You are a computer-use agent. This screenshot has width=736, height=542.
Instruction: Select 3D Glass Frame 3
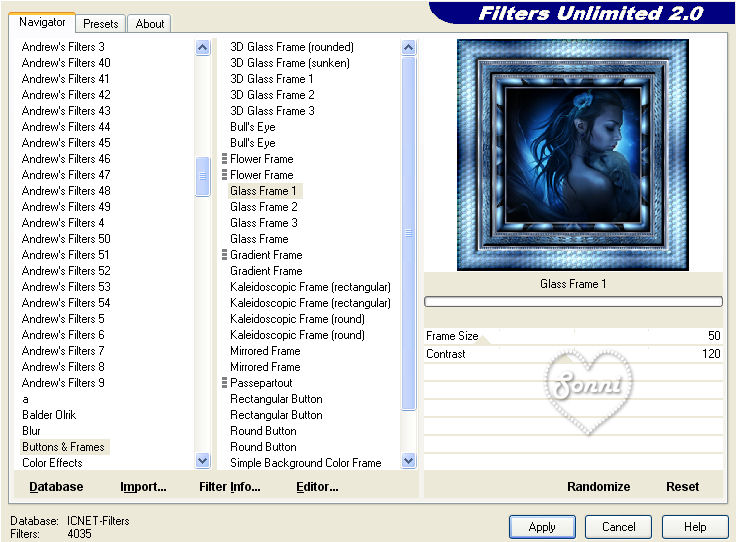point(272,111)
